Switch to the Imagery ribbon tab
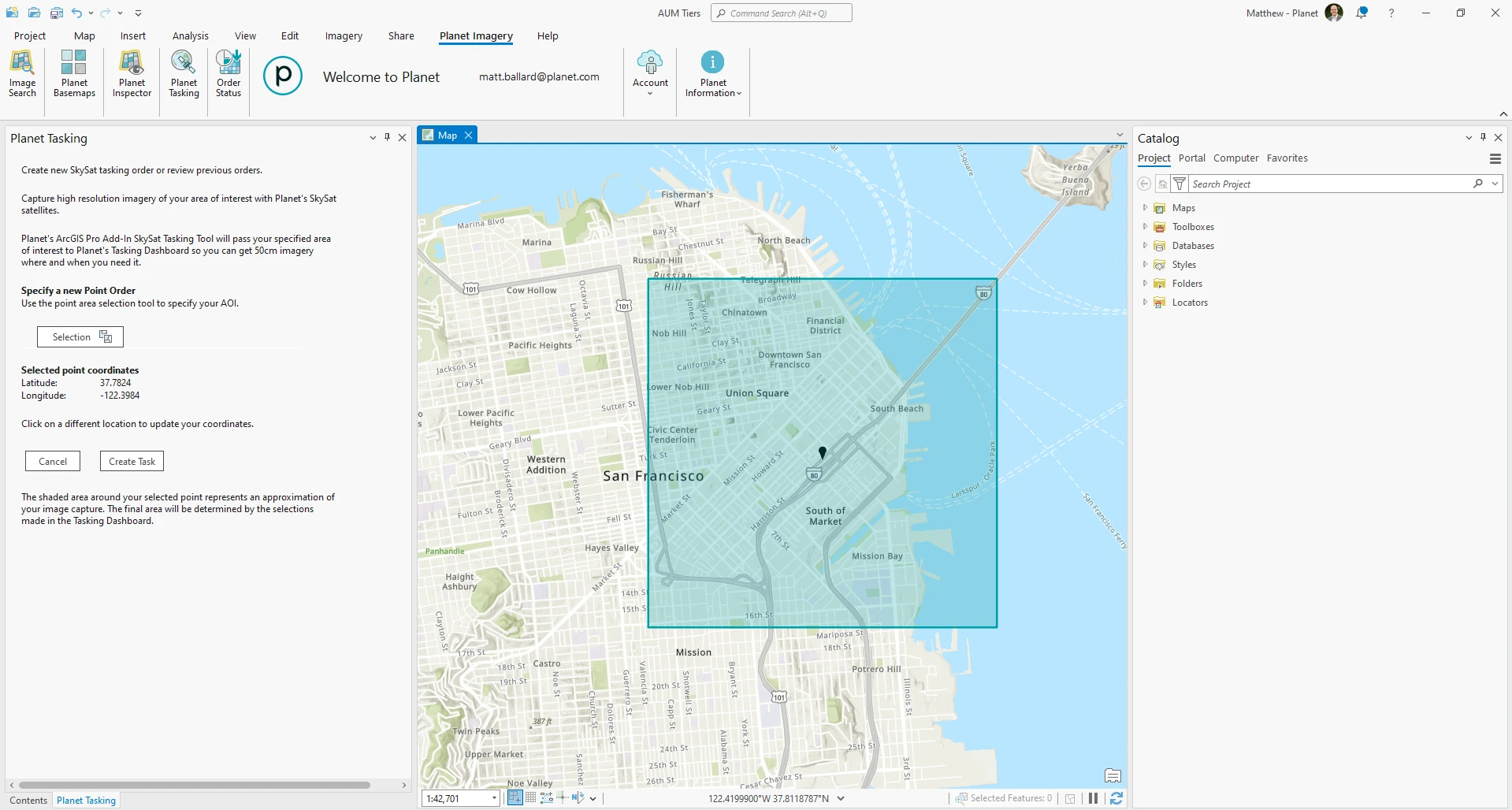The width and height of the screenshot is (1512, 810). click(344, 35)
